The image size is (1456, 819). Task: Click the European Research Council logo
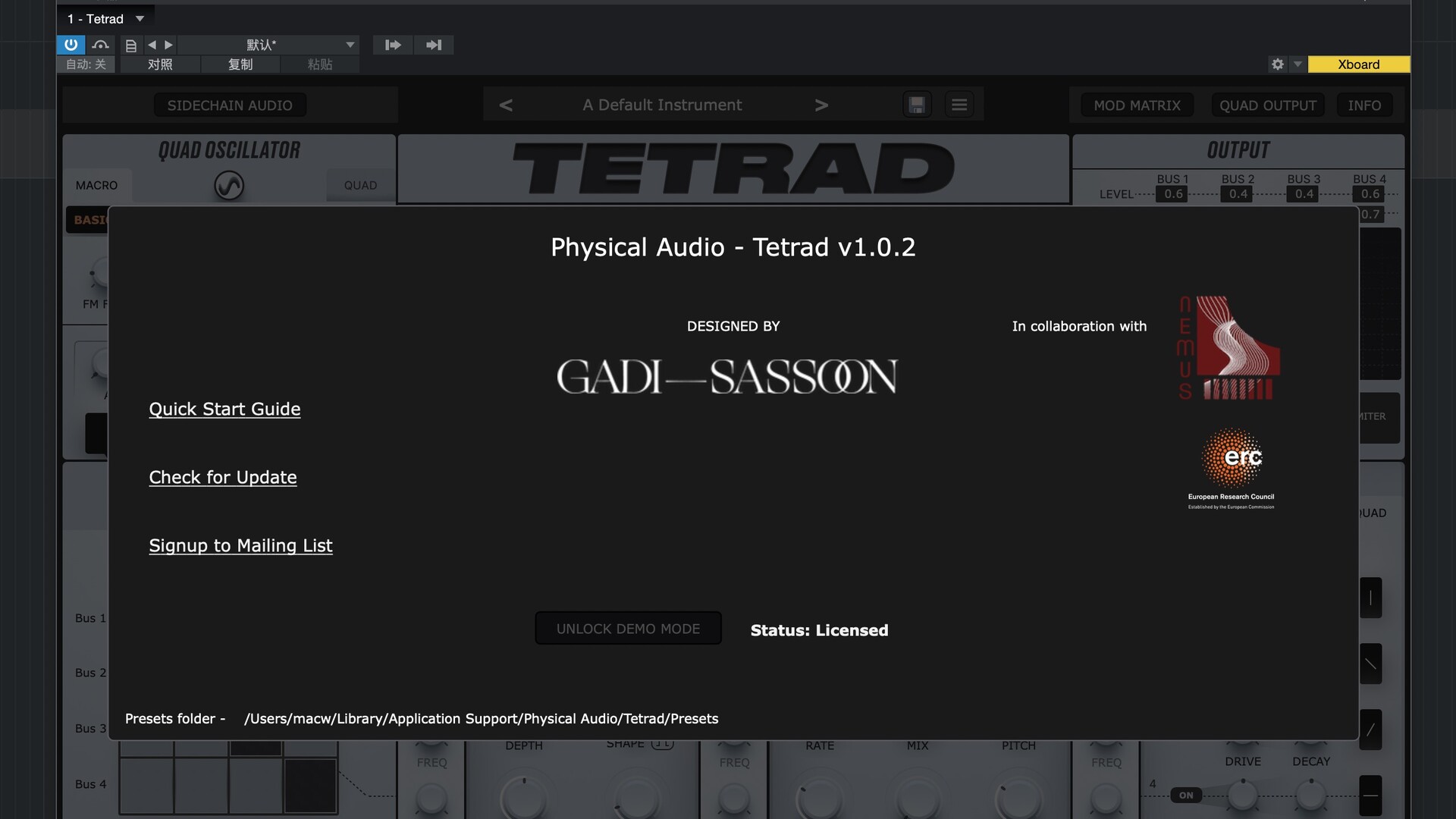coord(1232,469)
